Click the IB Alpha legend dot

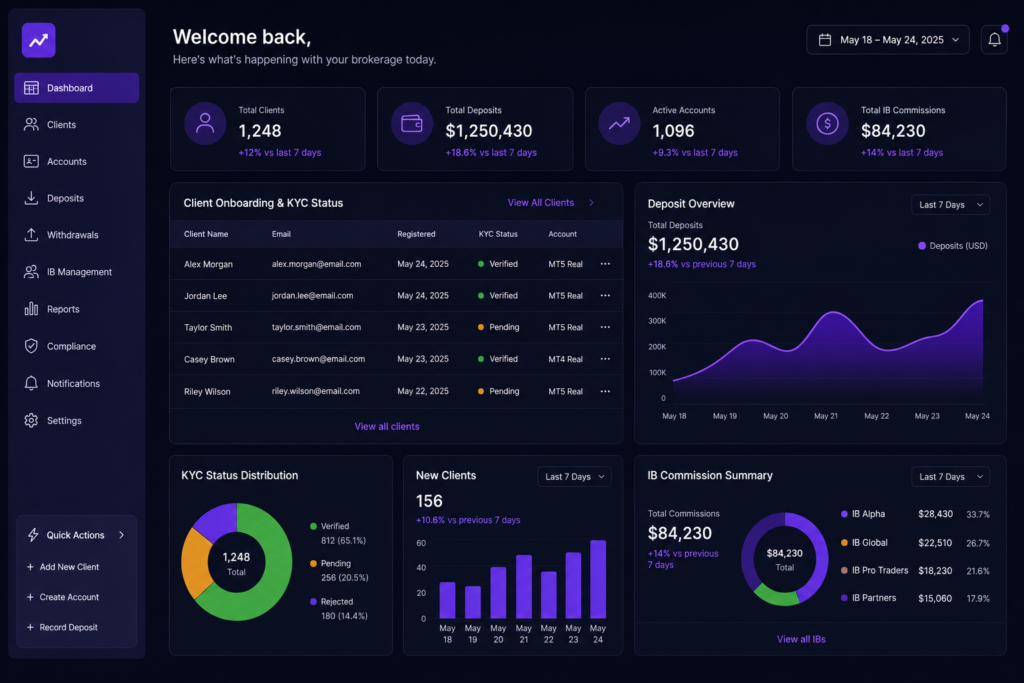point(844,514)
